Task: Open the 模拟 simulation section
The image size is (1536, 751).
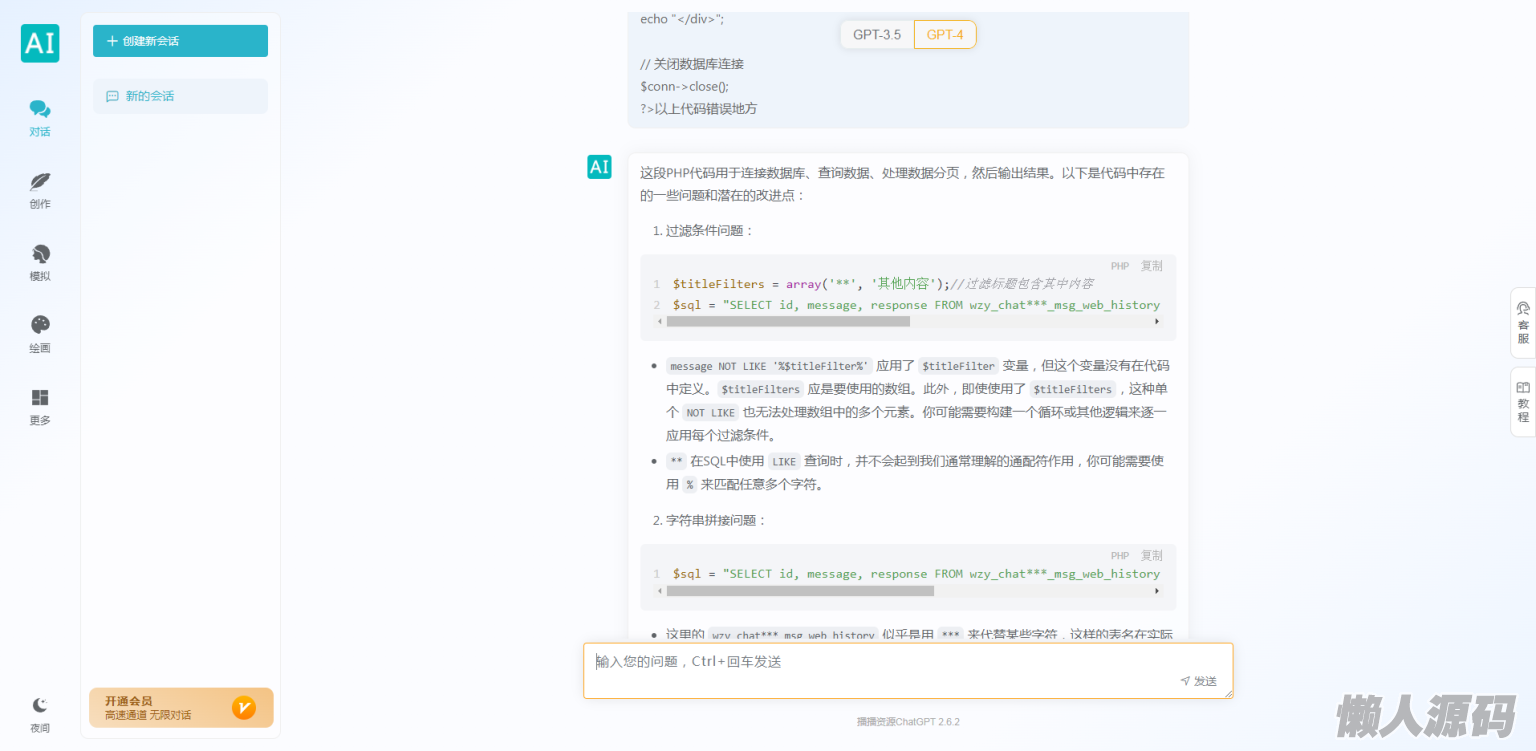Action: pos(40,263)
